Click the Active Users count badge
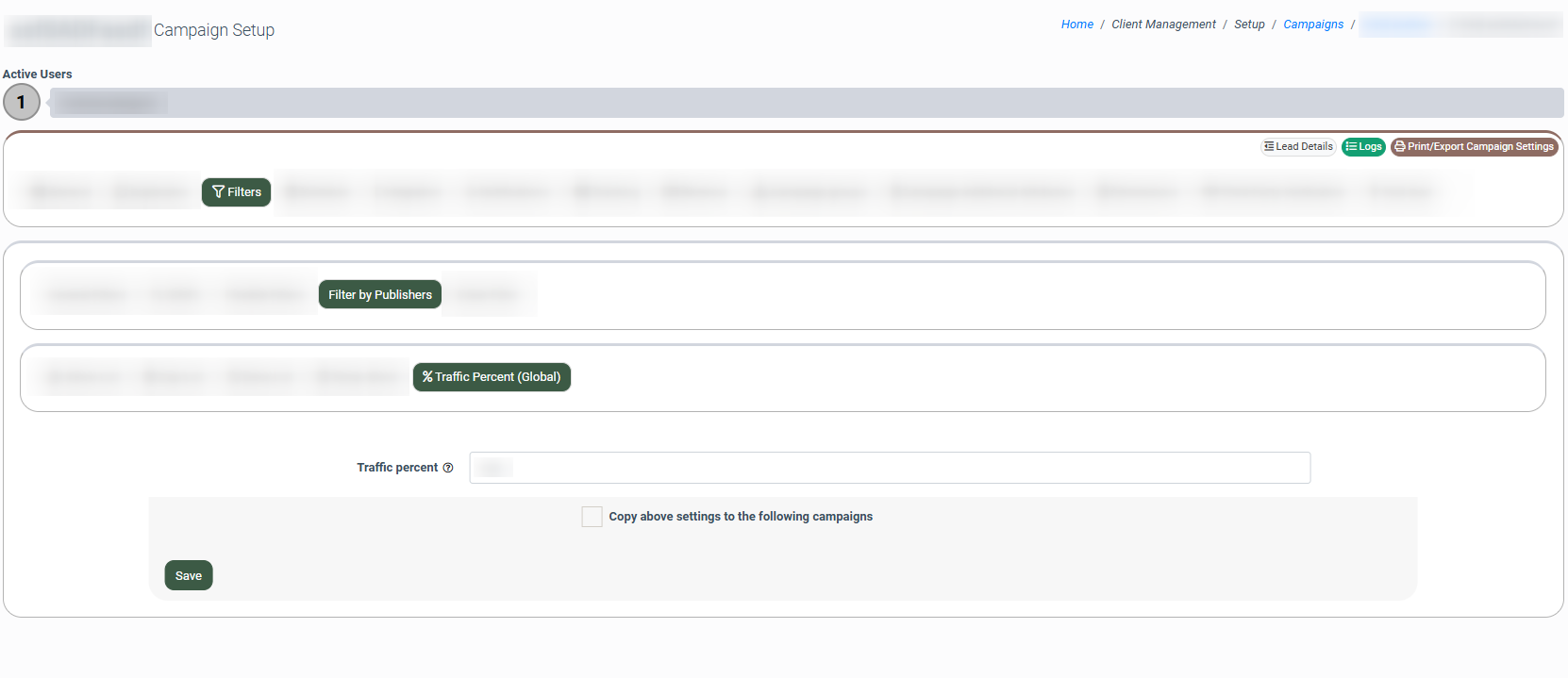This screenshot has height=678, width=1568. click(x=22, y=103)
